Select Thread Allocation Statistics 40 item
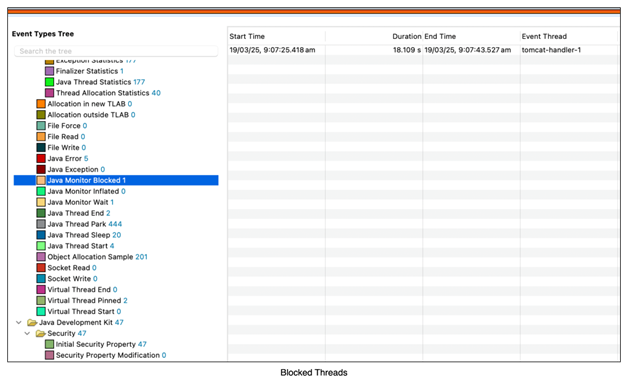 [108, 93]
